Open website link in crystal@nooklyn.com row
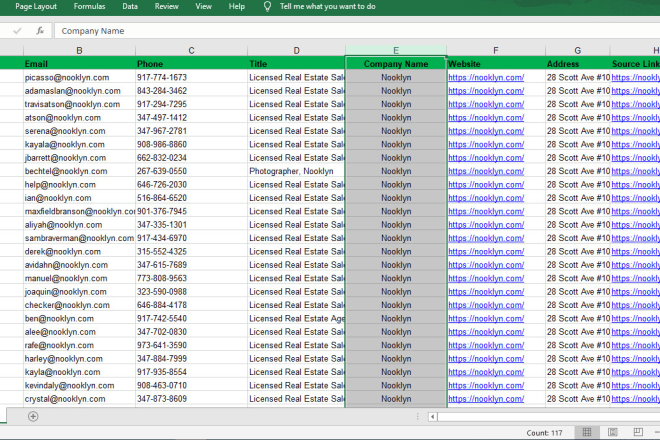 [486, 399]
